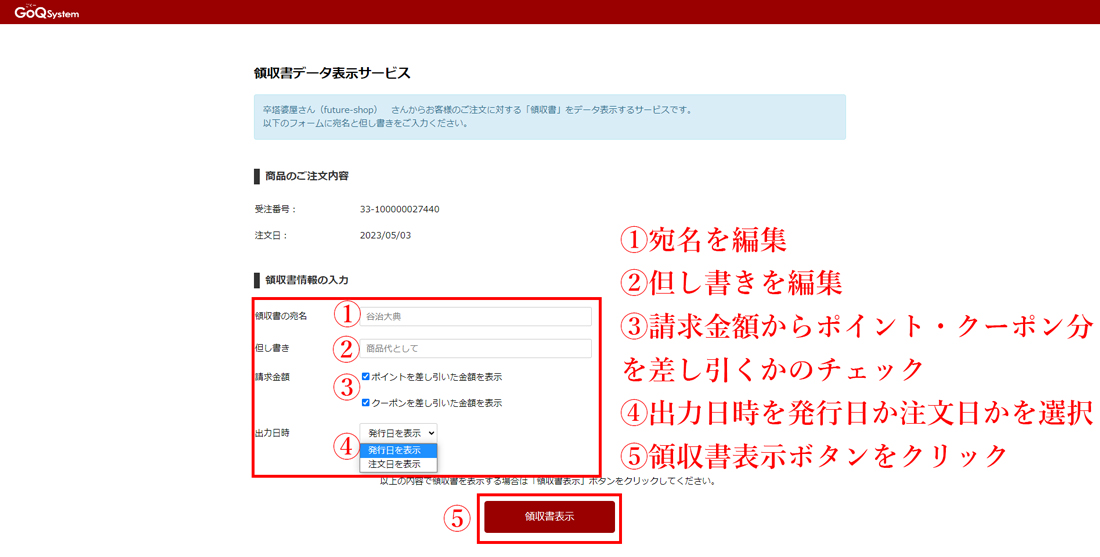Click the circled number 1 marker beside the recipient field
The image size is (1100, 557).
pos(345,315)
